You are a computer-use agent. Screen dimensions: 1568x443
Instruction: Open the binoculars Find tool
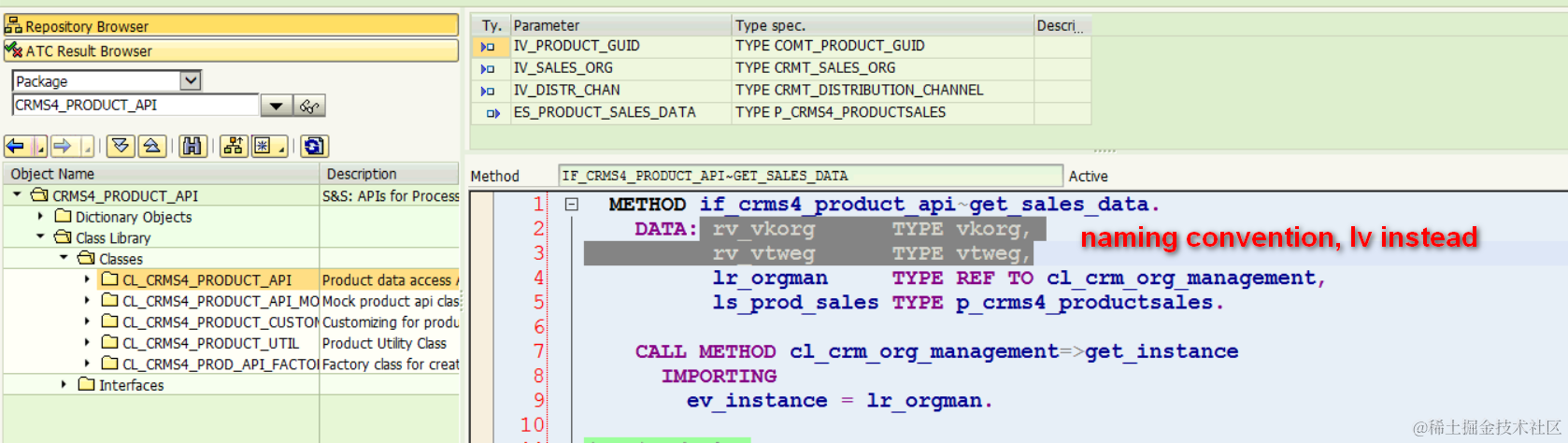[192, 146]
